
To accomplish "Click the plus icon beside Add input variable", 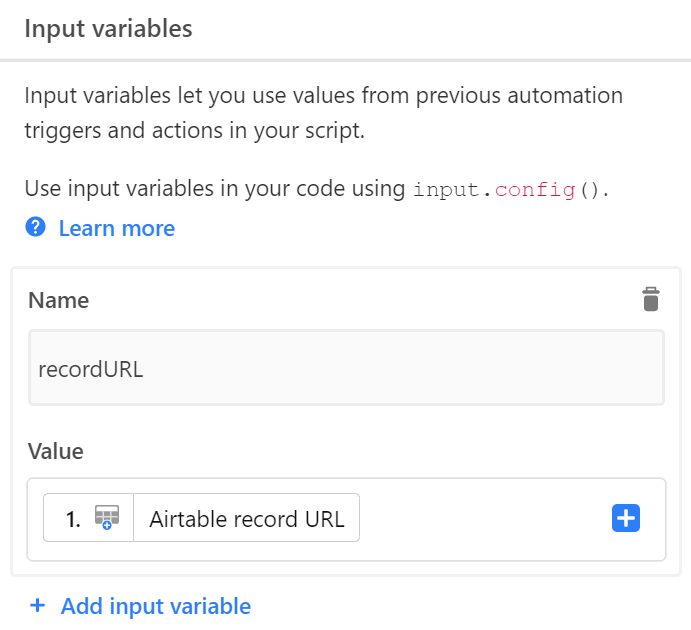I will coord(37,605).
